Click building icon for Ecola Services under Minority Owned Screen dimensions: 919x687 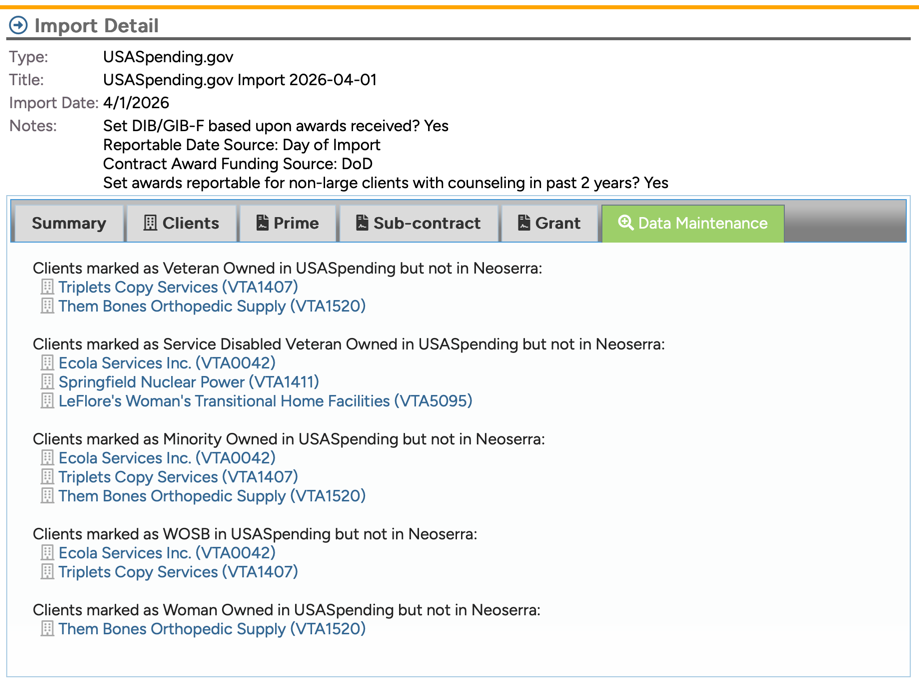(x=47, y=458)
